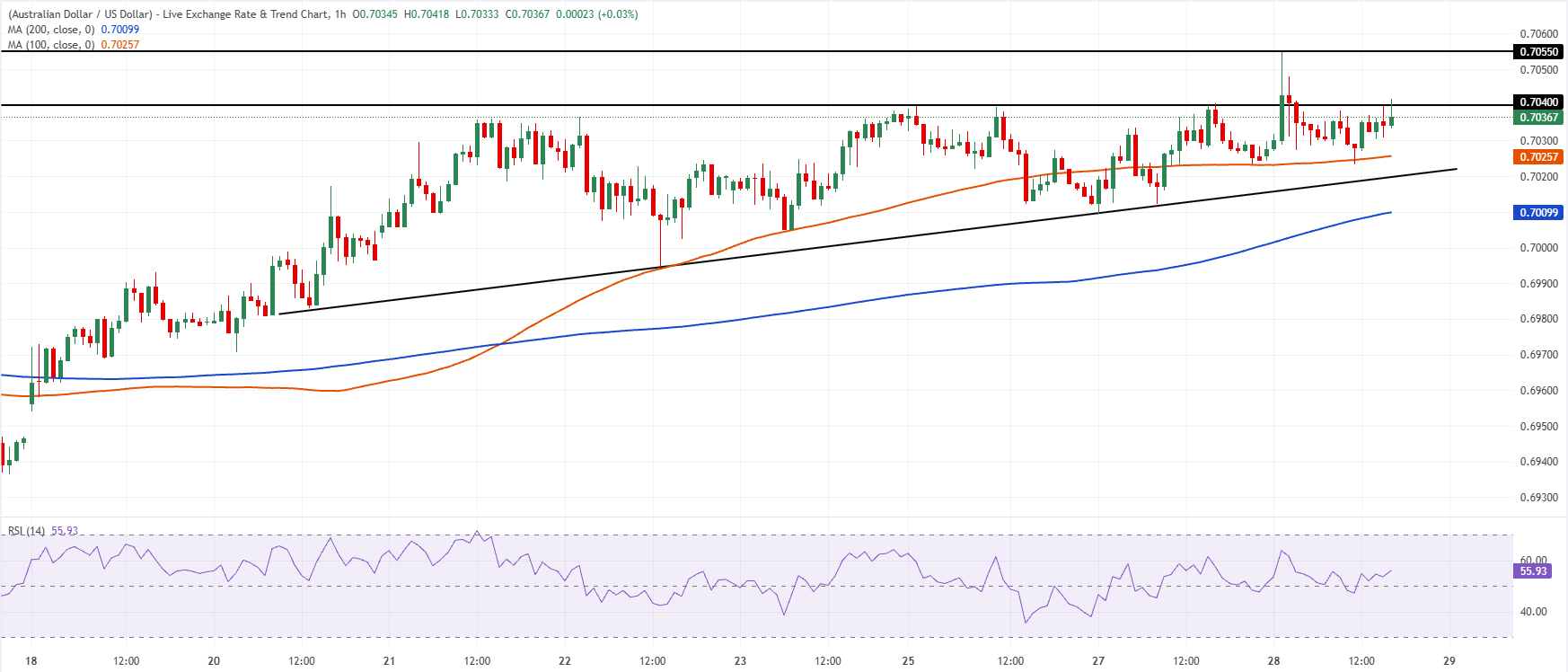Click the 0.69800 price axis label
The height and width of the screenshot is (672, 1568).
[x=1538, y=319]
